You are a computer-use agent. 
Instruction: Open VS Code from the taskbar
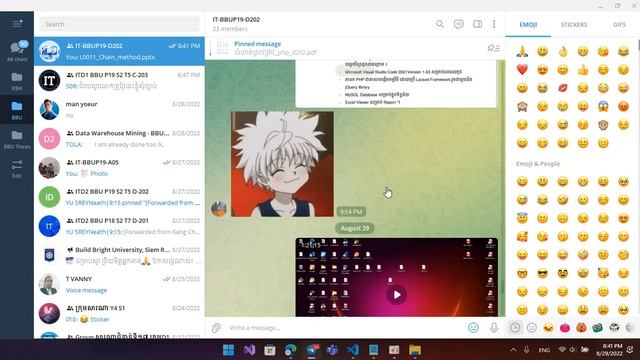pos(353,350)
